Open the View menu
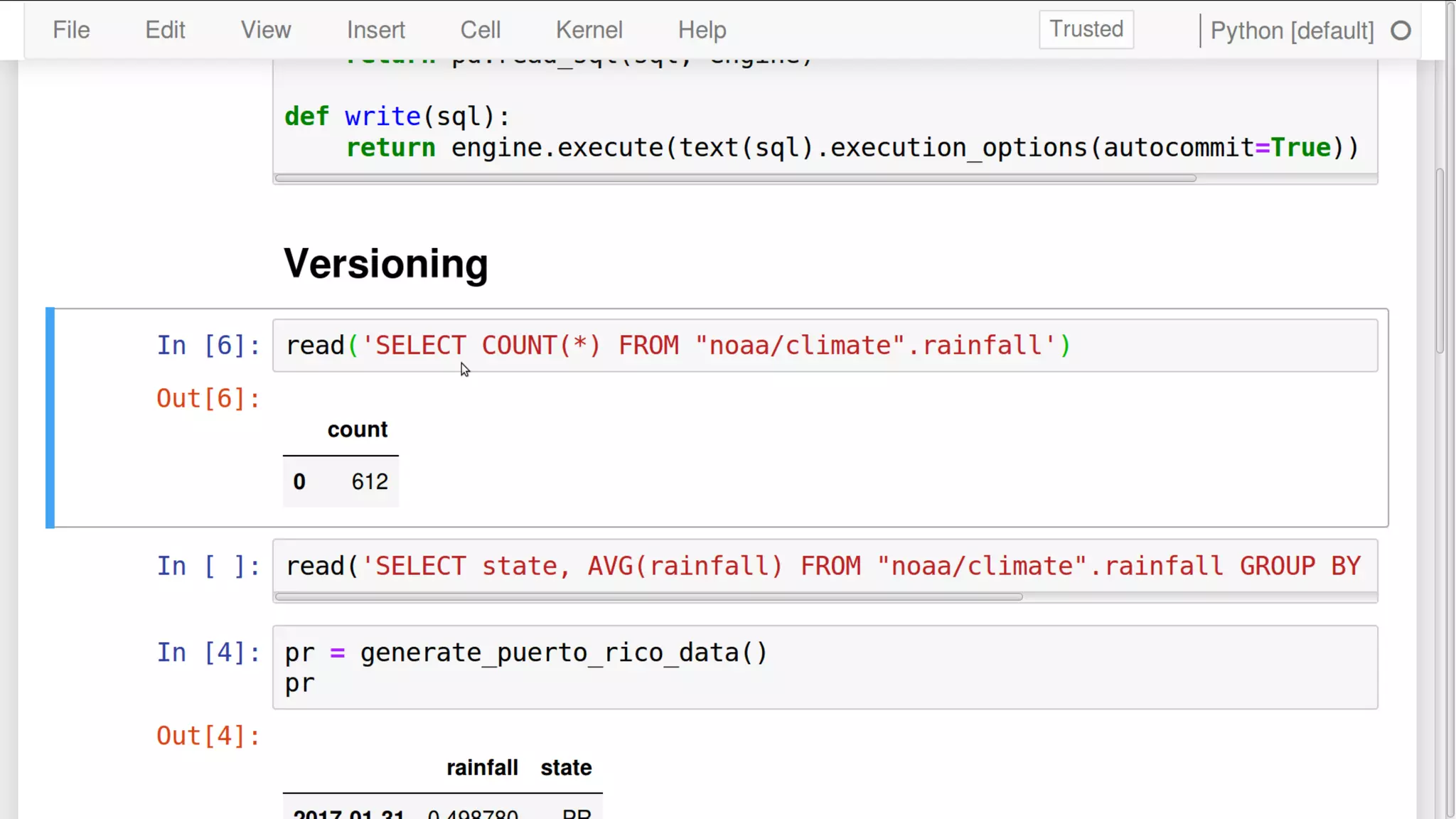The image size is (1456, 819). 265,30
